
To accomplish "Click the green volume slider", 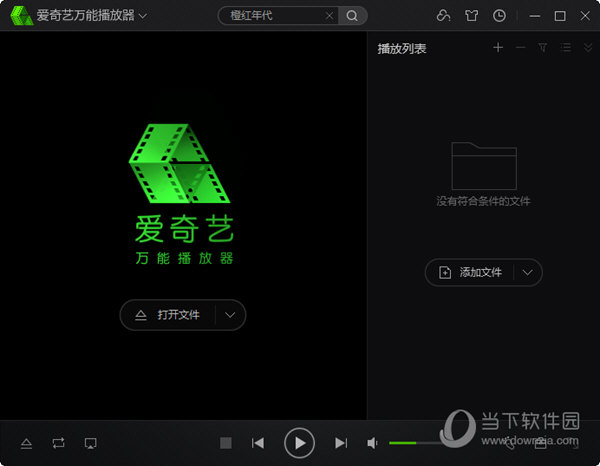I will point(414,443).
